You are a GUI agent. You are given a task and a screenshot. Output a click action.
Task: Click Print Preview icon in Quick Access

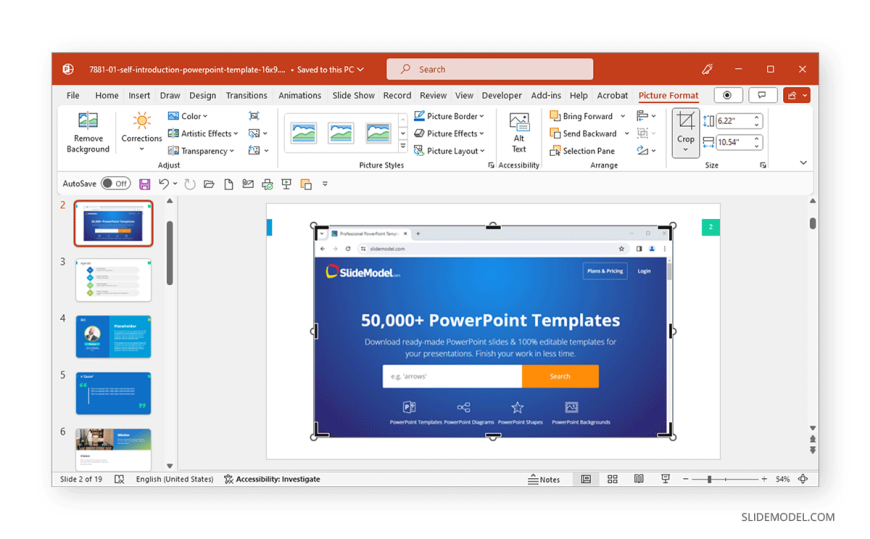267,184
